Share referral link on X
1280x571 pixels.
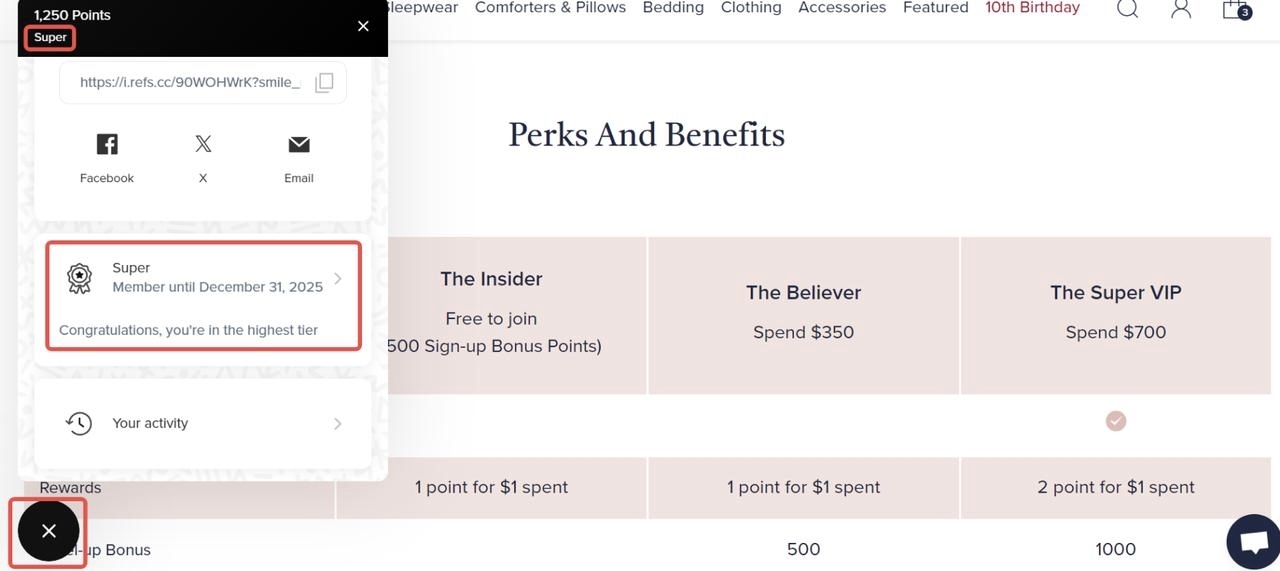203,145
